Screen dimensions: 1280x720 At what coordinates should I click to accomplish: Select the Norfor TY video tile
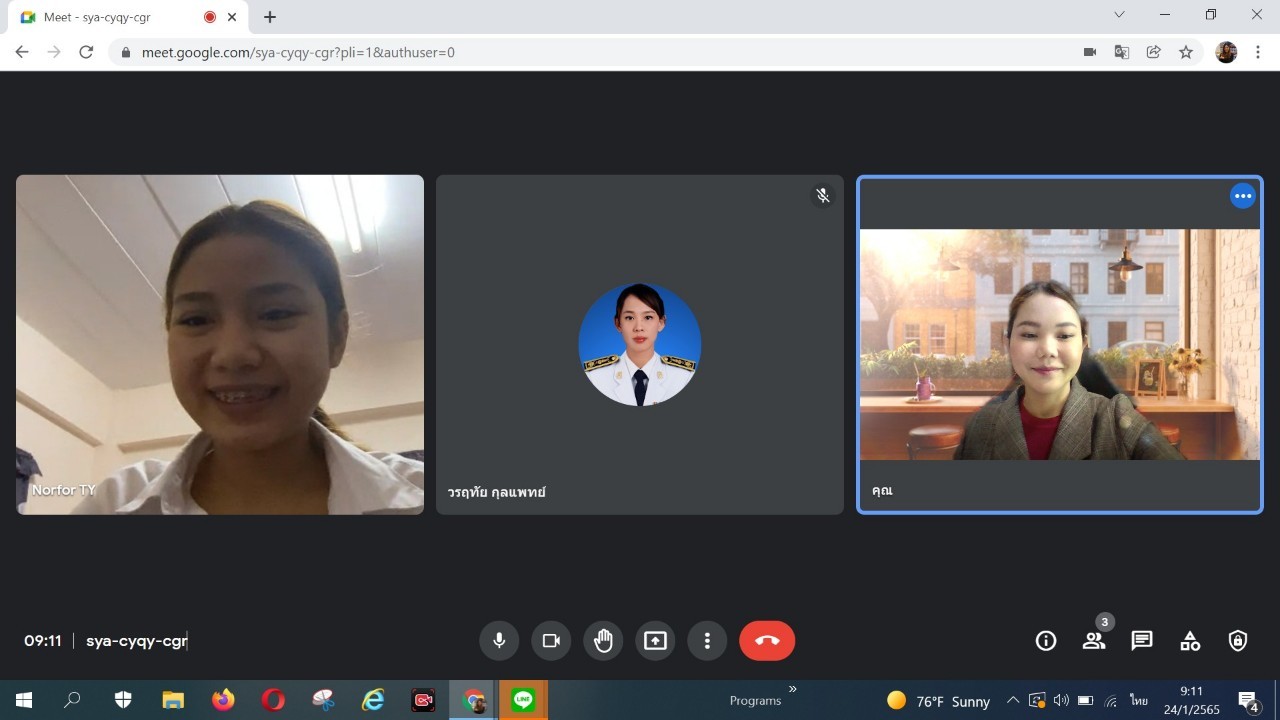tap(220, 345)
